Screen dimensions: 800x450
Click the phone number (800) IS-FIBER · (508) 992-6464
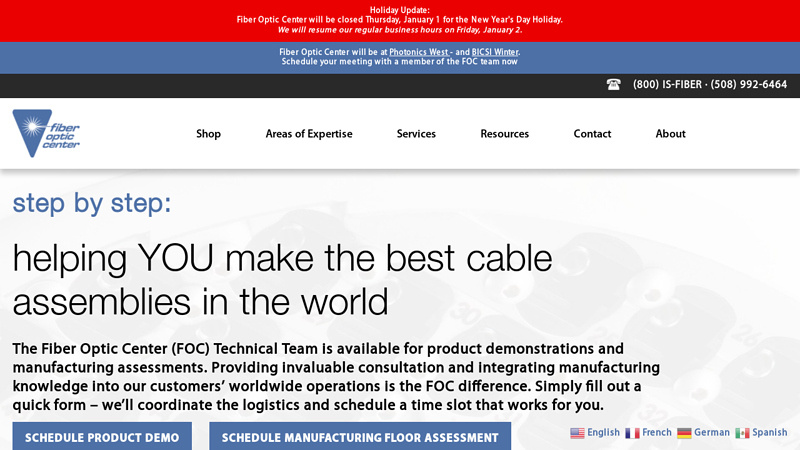[x=710, y=85]
